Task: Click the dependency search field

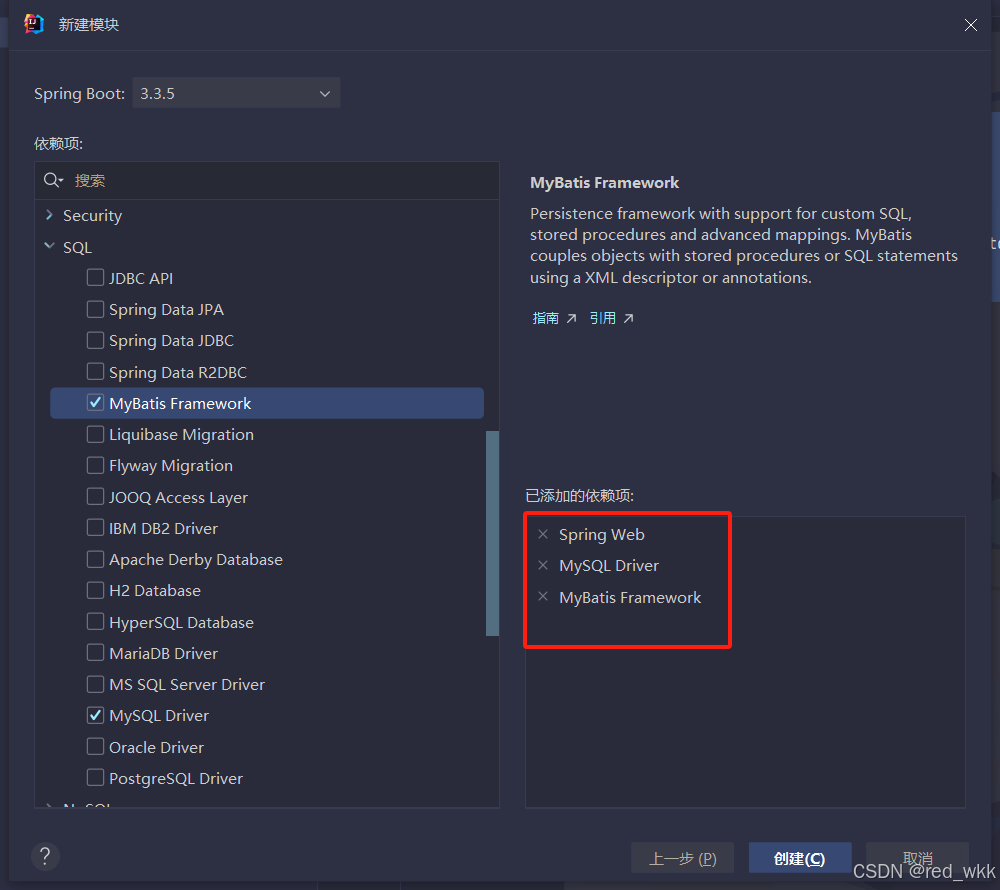Action: 267,180
